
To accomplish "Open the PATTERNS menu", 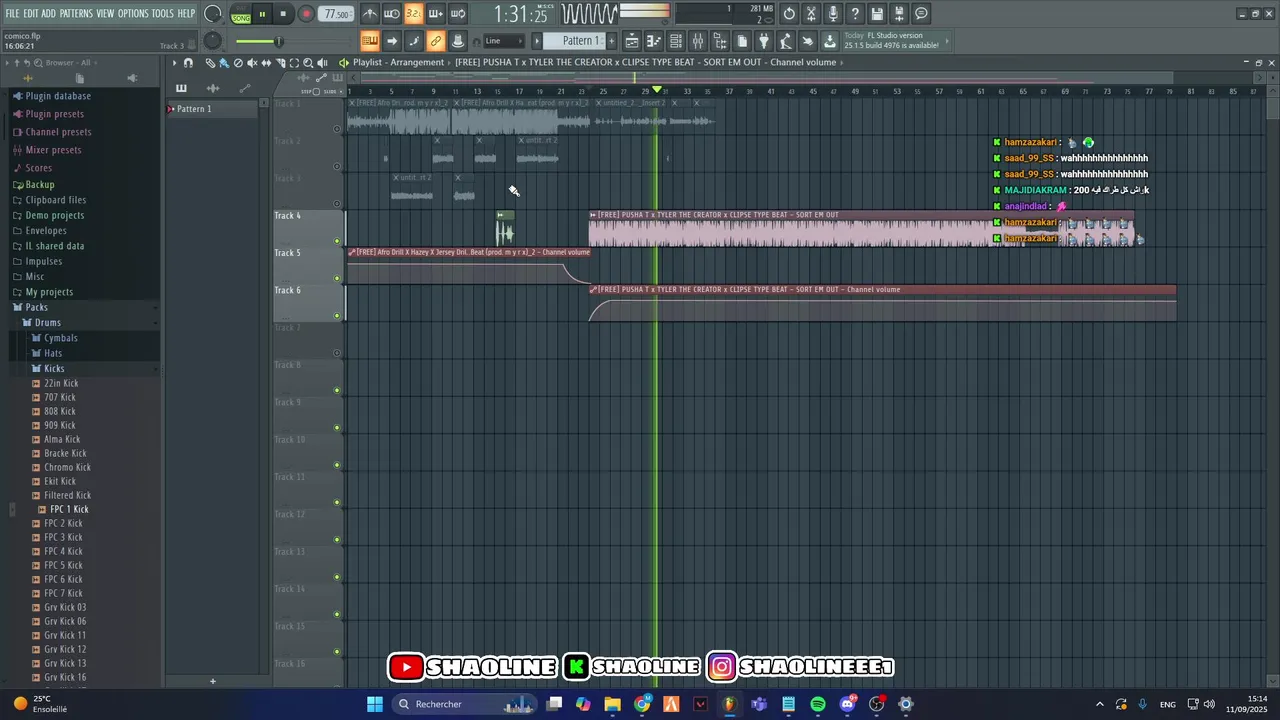I will [76, 13].
